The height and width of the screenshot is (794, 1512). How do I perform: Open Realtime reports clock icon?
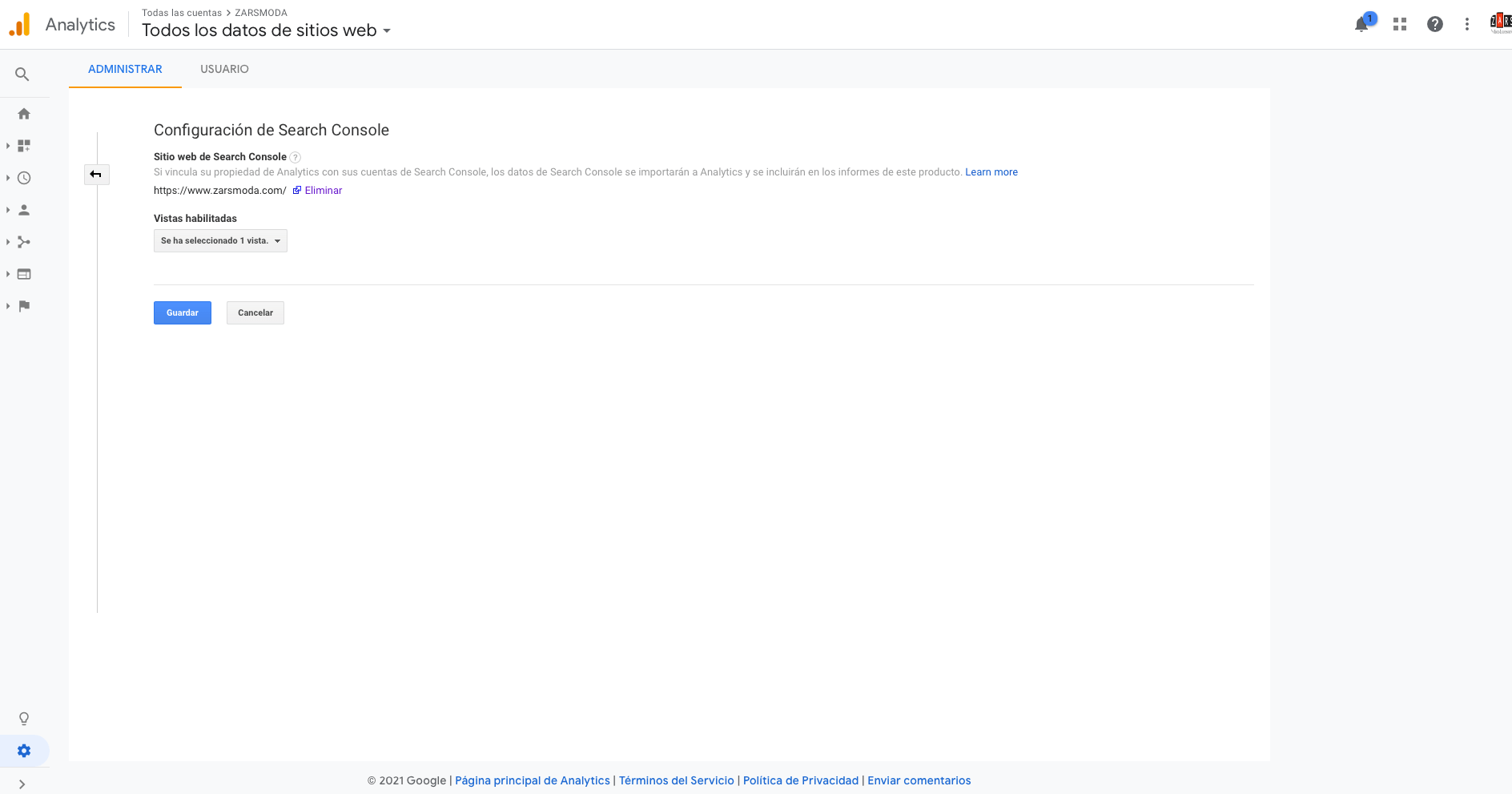tap(24, 178)
